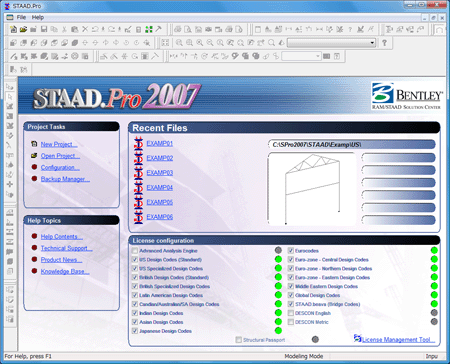Toggle Advanced Analysis Engine checkbox
450x364 pixels.
click(135, 251)
